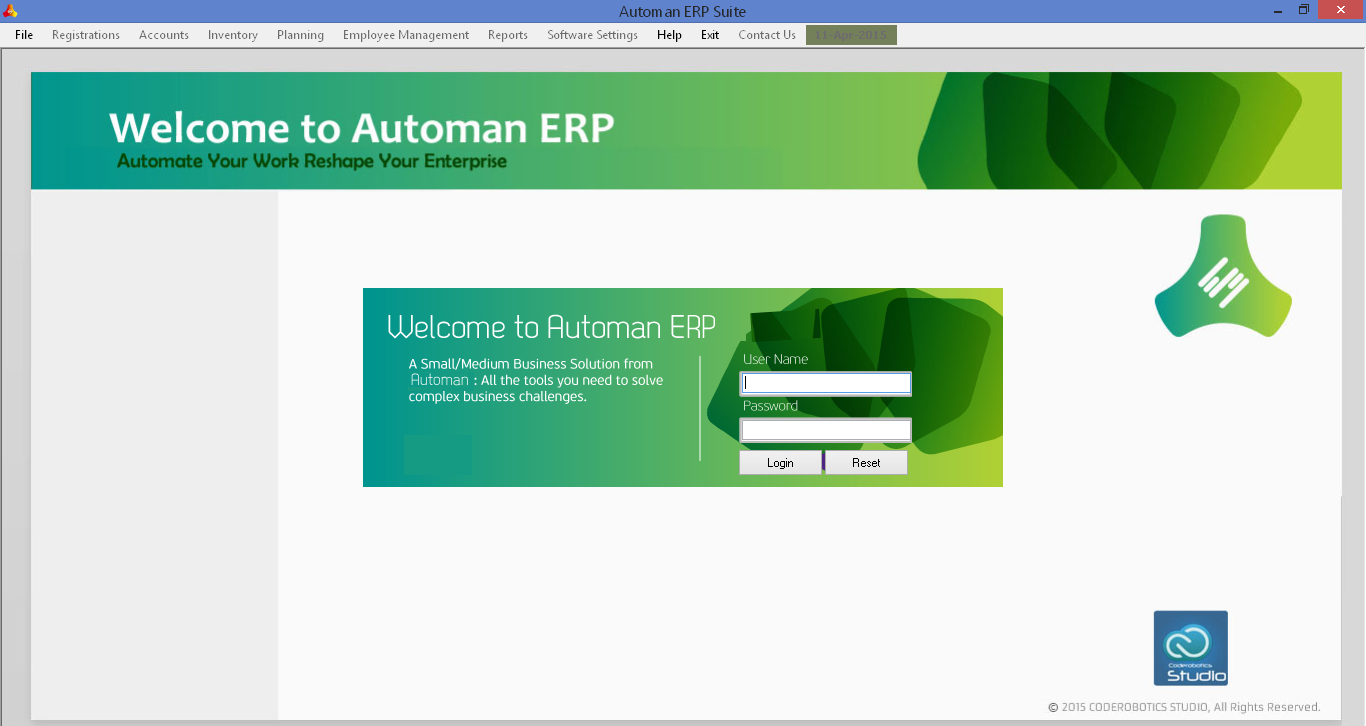The height and width of the screenshot is (726, 1366).
Task: Open the Reports menu
Action: pyautogui.click(x=508, y=35)
